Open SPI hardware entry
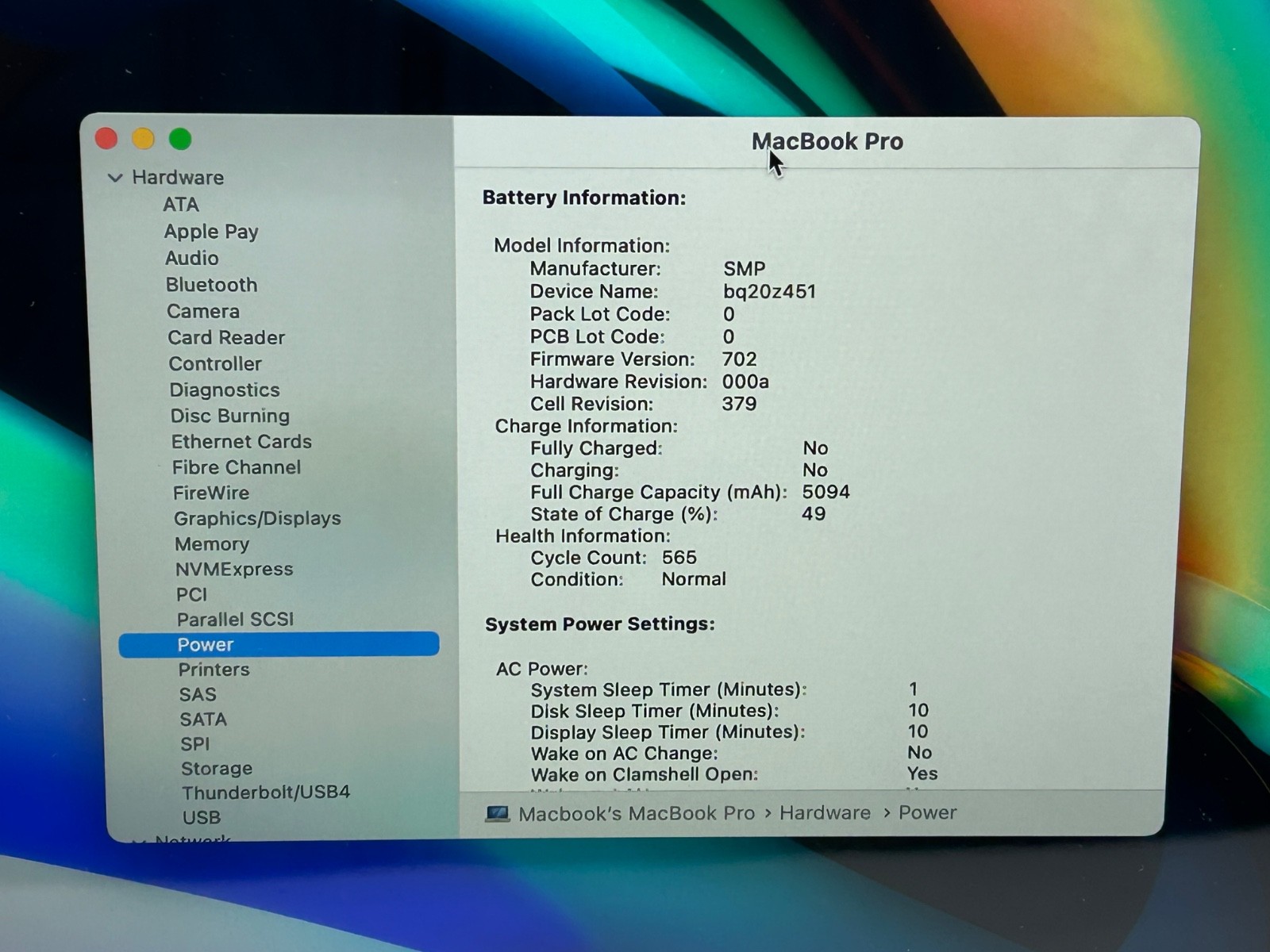The height and width of the screenshot is (952, 1270). coord(195,743)
